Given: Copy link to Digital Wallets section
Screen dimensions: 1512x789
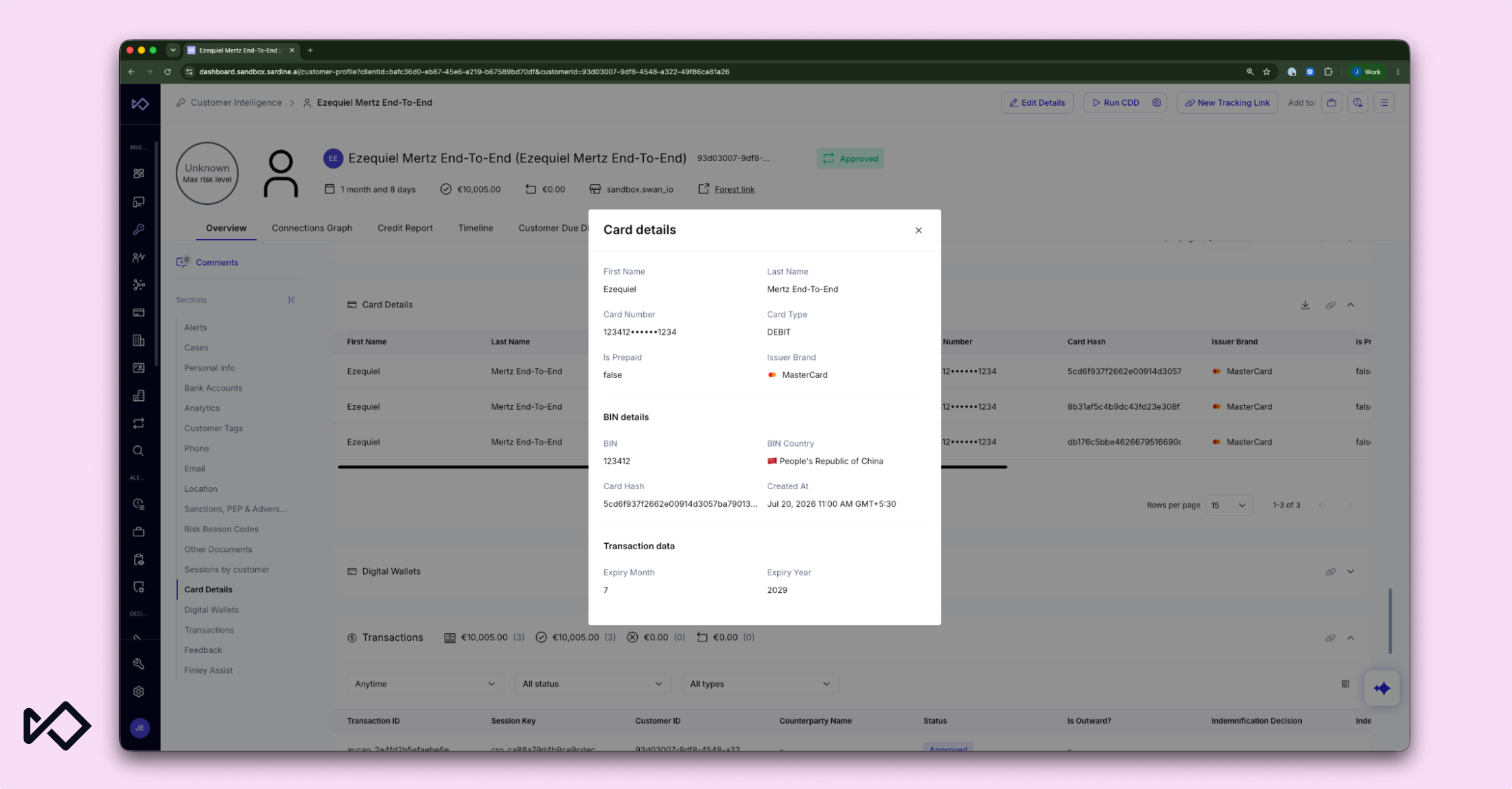Looking at the screenshot, I should tap(1330, 572).
